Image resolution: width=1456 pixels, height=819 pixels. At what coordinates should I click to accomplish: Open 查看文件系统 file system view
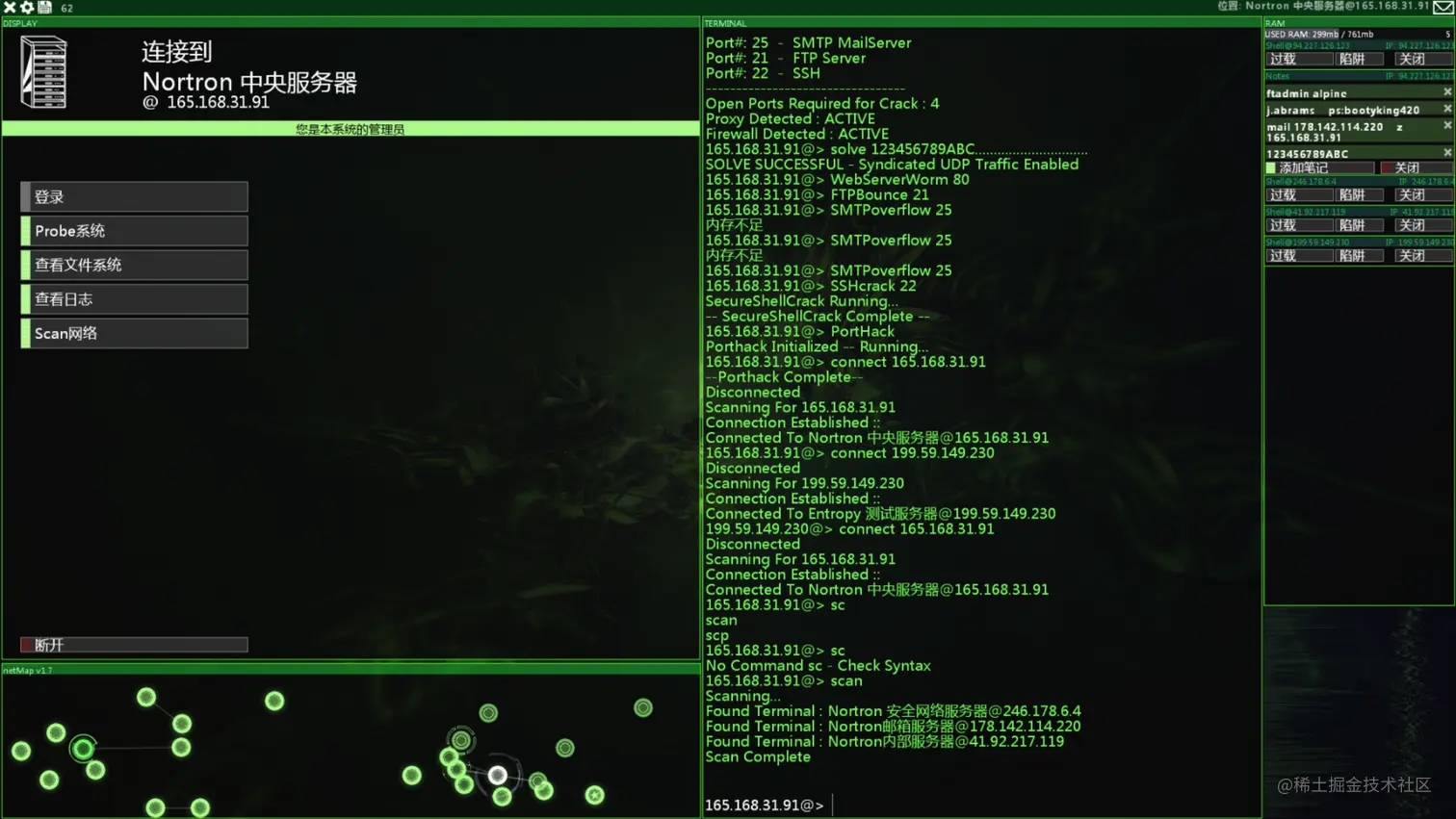134,265
